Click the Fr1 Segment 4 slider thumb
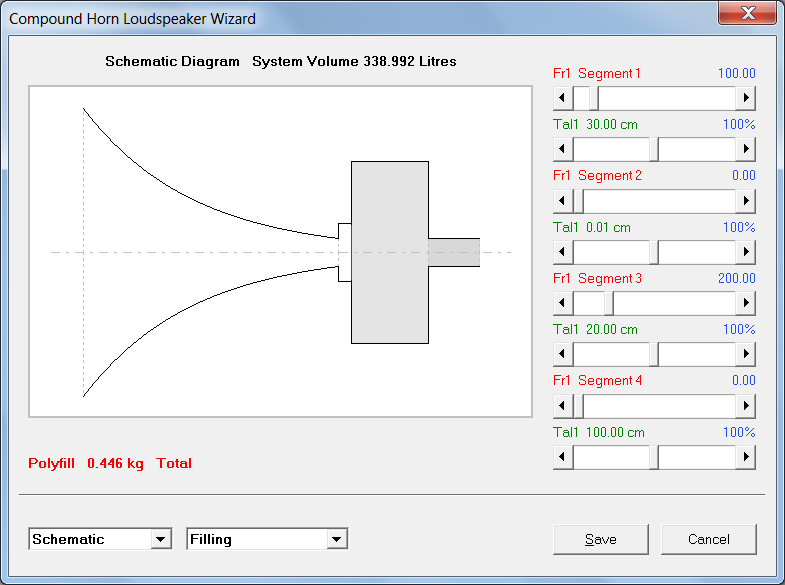Viewport: 785px width, 585px height. 579,405
